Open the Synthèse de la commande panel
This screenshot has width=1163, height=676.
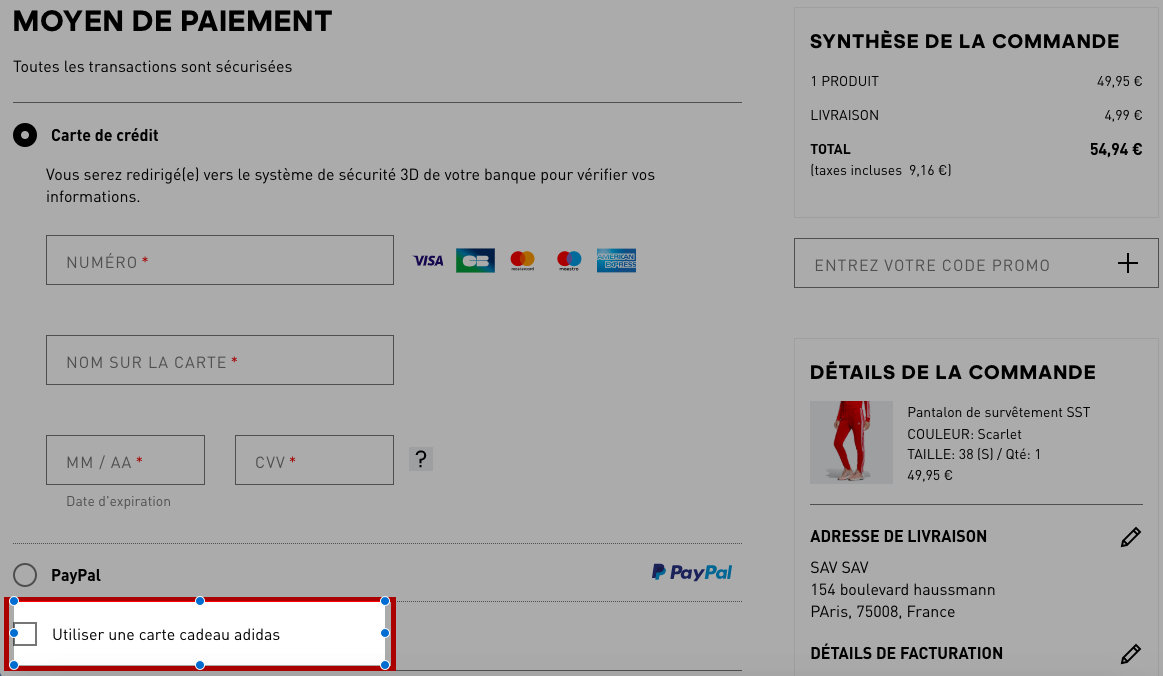[964, 41]
